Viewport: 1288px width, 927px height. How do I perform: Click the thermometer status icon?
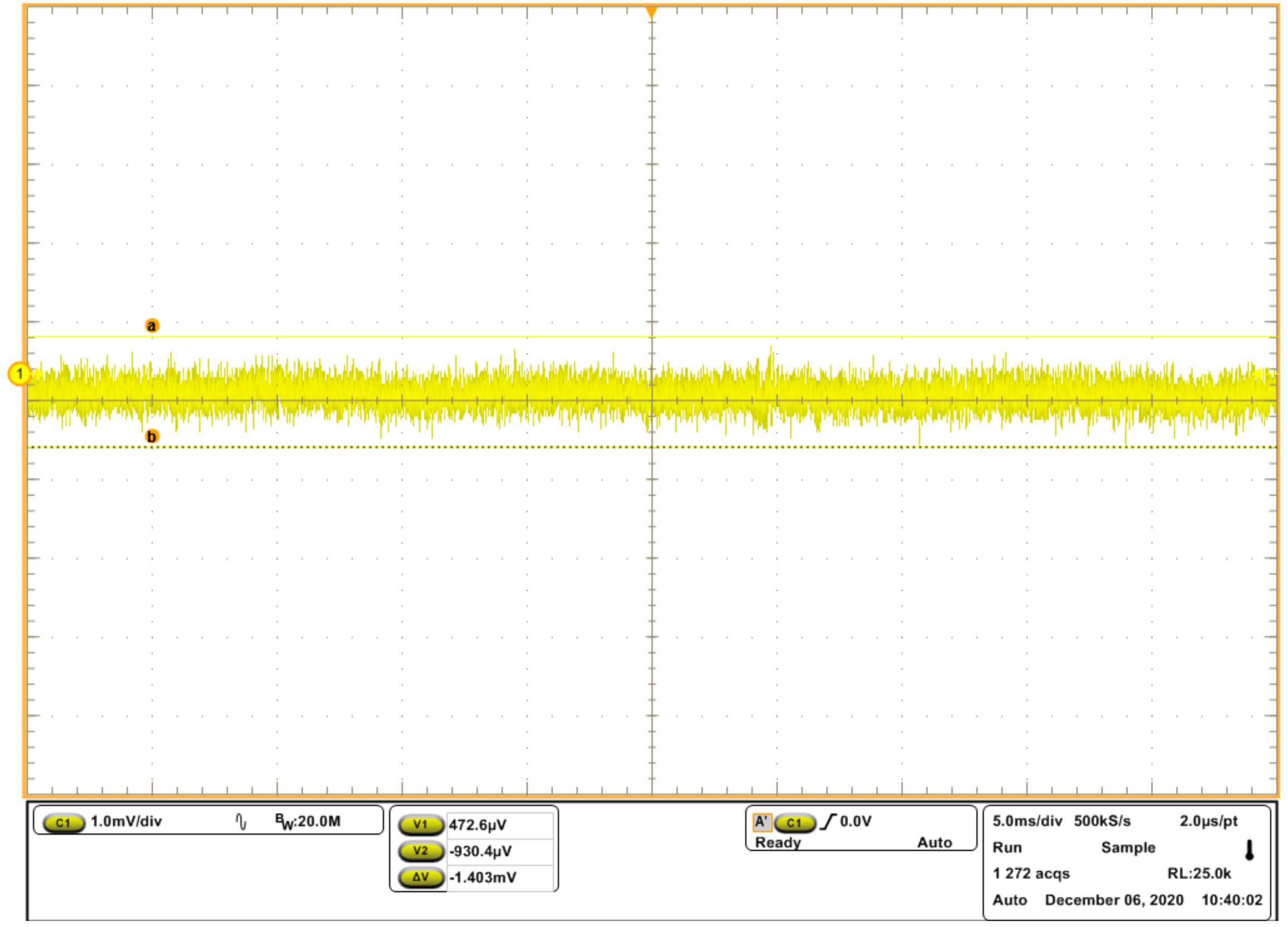point(1249,851)
